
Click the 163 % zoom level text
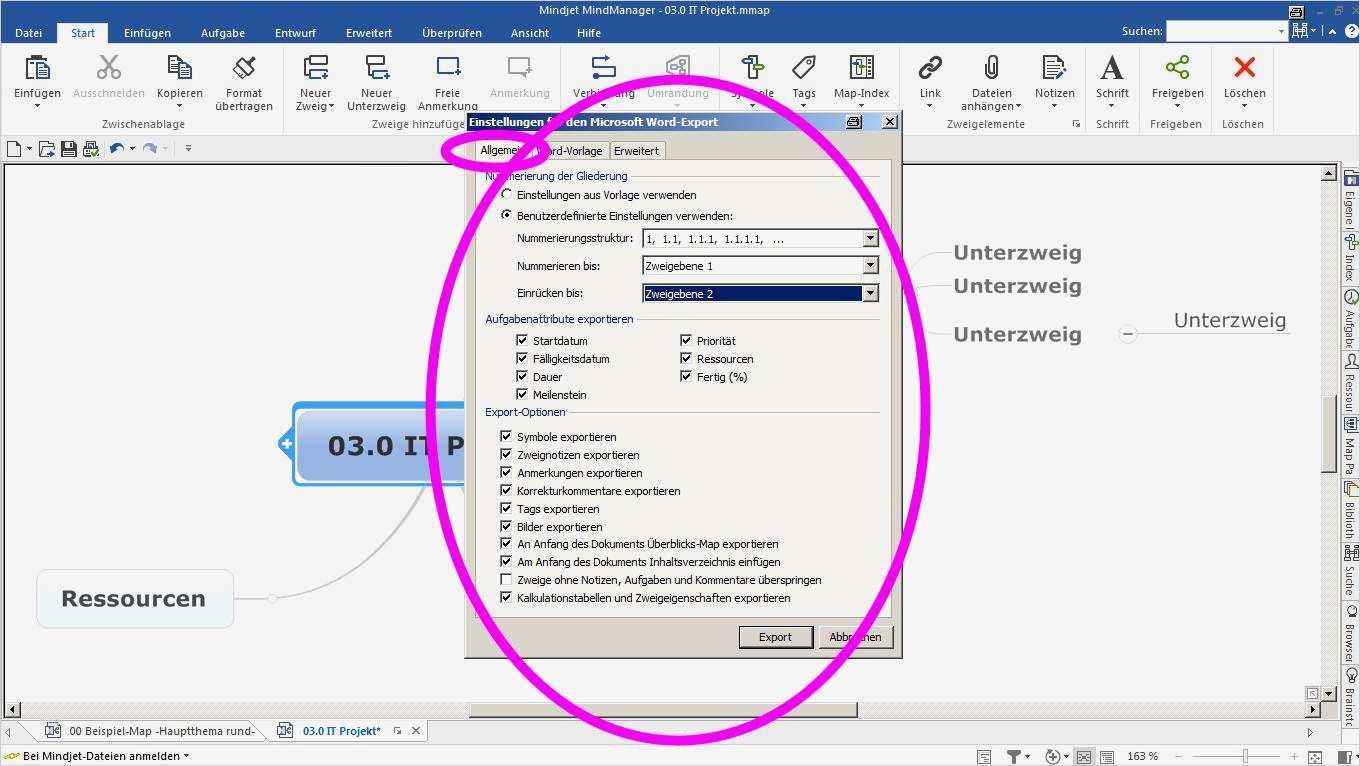(1142, 757)
